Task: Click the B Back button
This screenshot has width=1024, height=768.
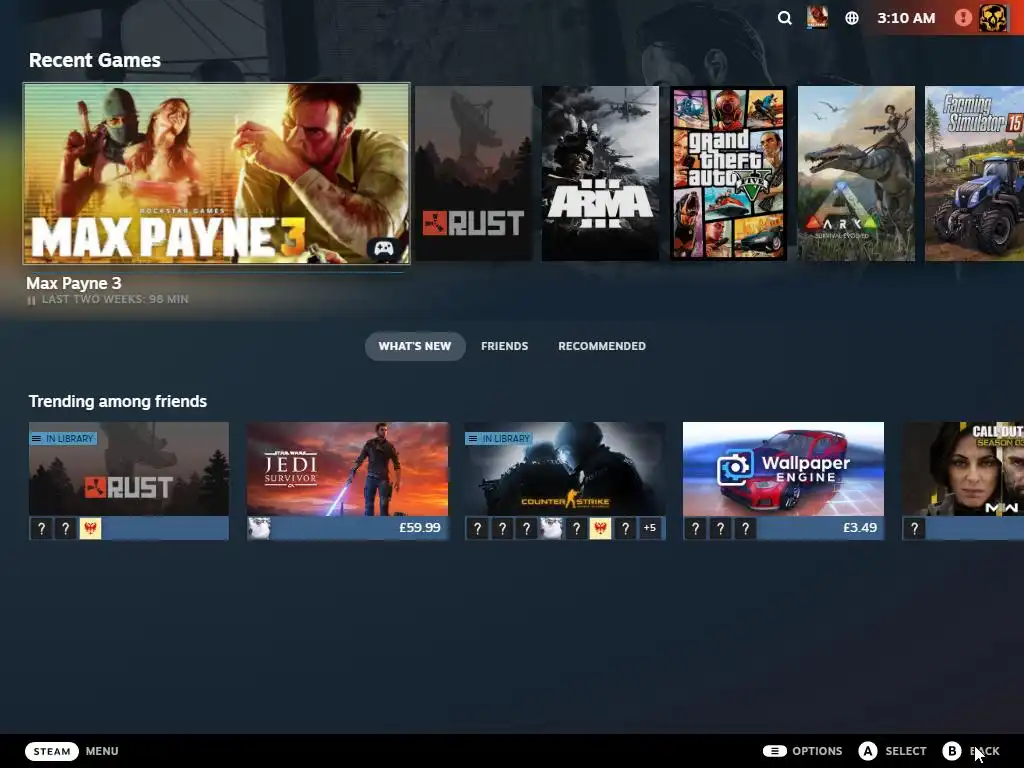Action: (x=952, y=751)
